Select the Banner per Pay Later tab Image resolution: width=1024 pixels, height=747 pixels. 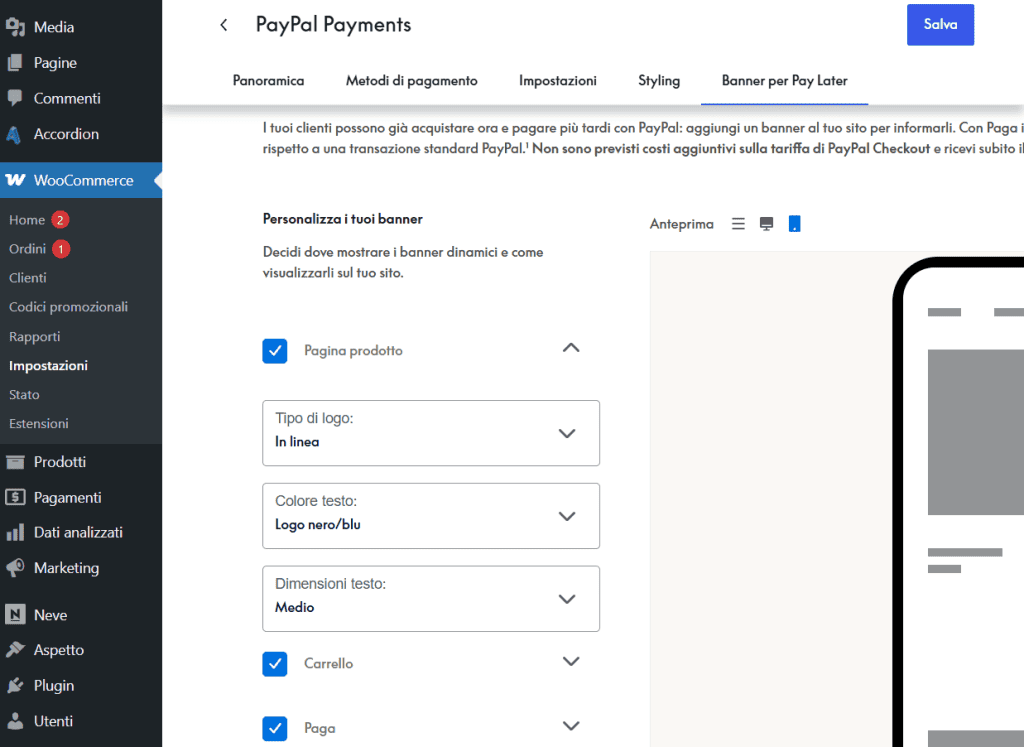784,81
